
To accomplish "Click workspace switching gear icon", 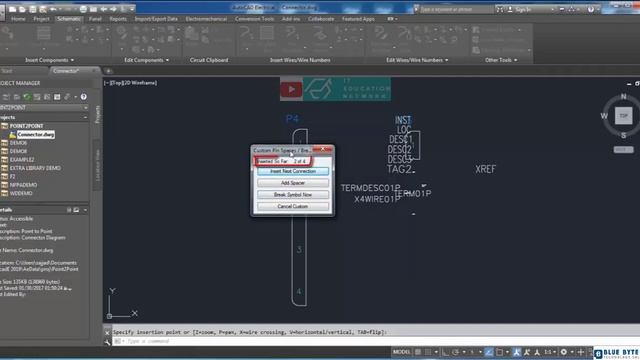I will click(564, 352).
